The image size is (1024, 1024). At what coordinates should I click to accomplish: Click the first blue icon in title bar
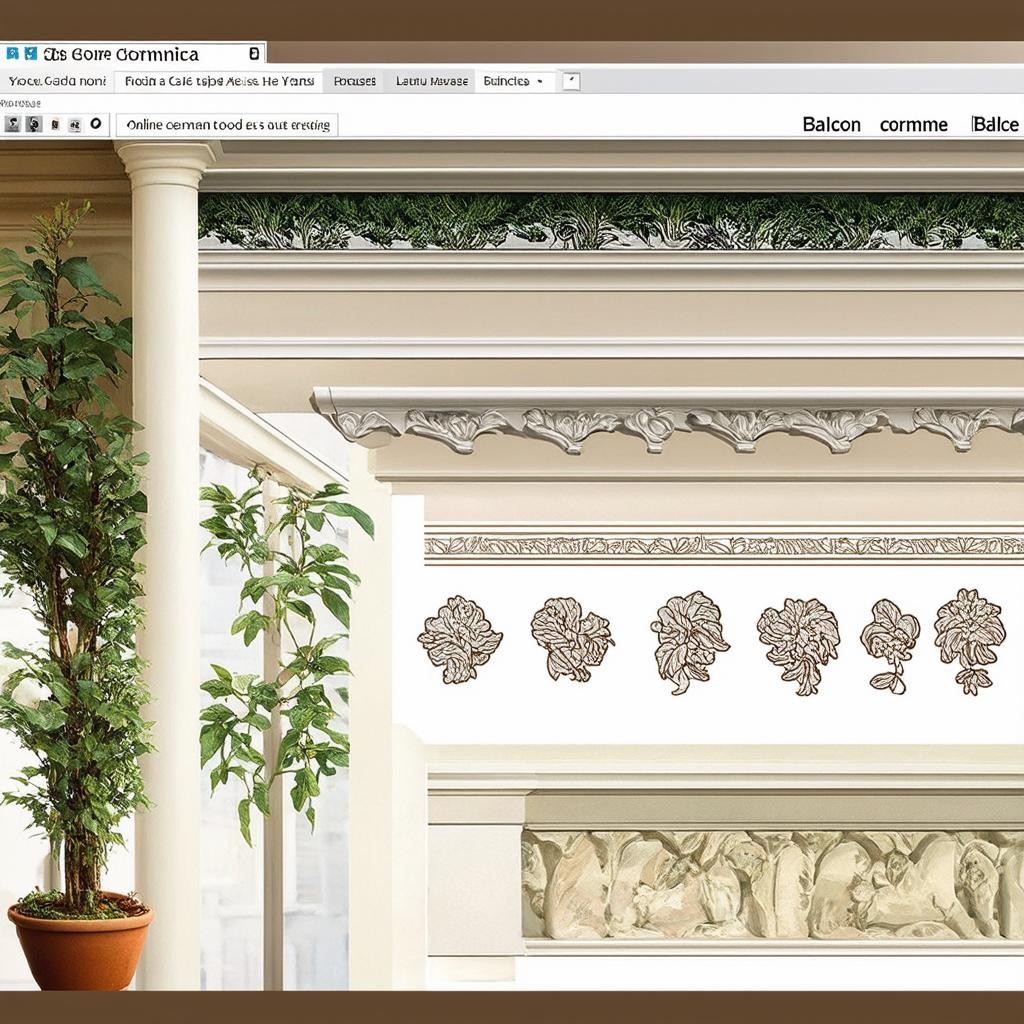12,54
